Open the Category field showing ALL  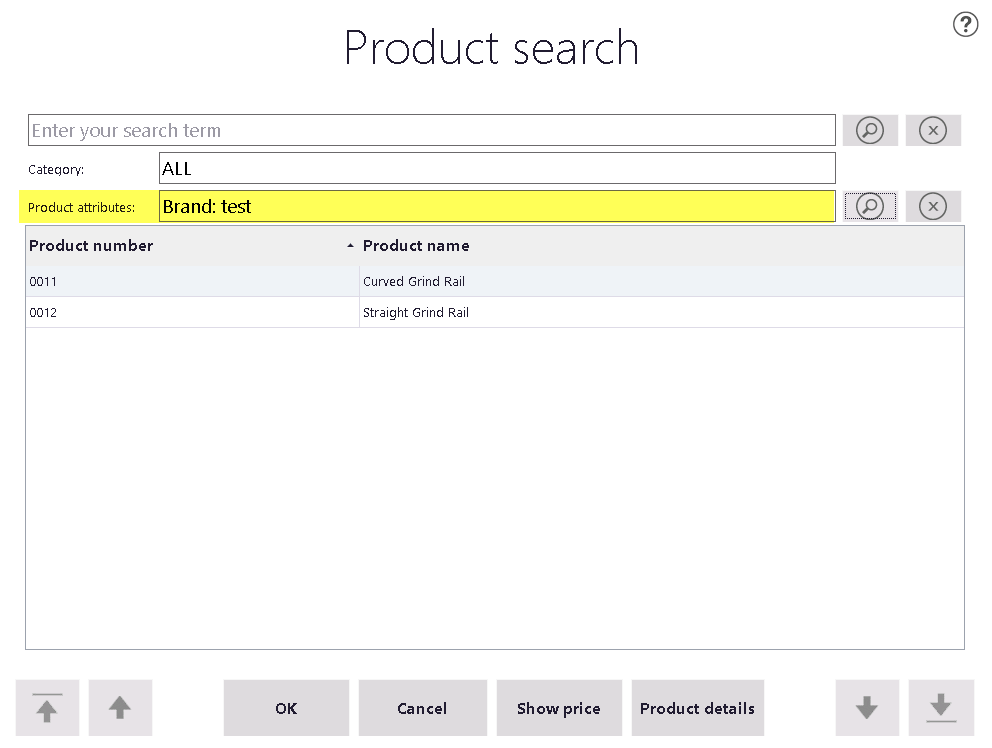point(497,168)
